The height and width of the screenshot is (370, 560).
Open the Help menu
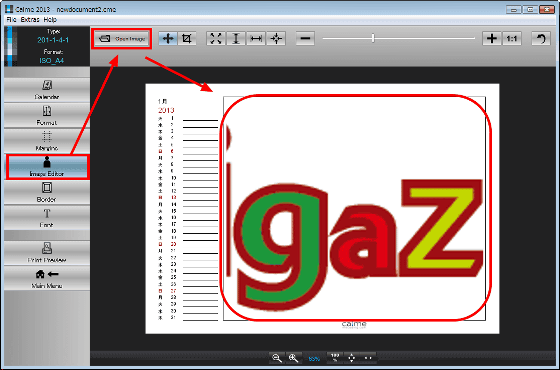[x=50, y=20]
